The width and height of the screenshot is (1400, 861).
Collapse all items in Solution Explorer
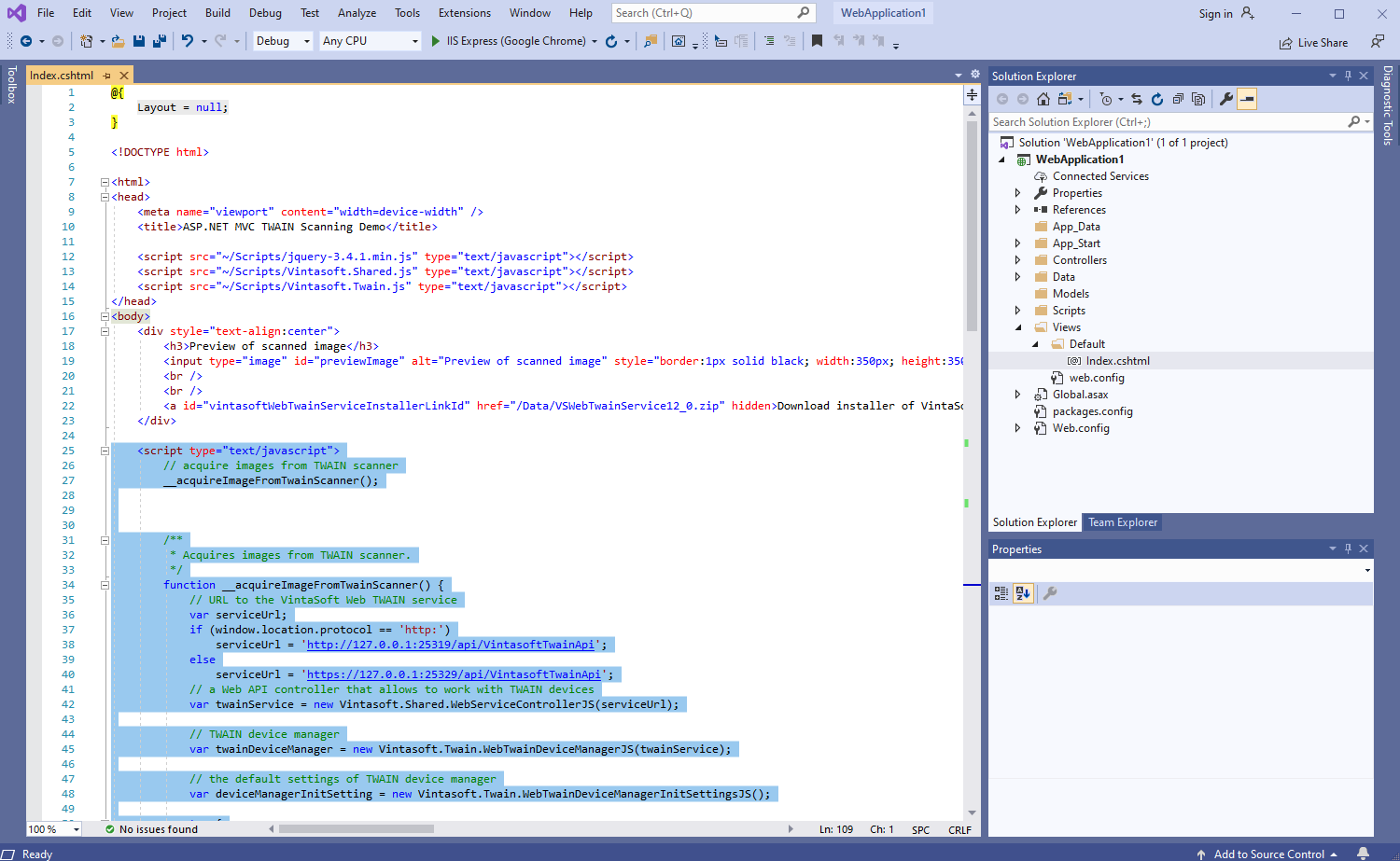[x=1178, y=99]
